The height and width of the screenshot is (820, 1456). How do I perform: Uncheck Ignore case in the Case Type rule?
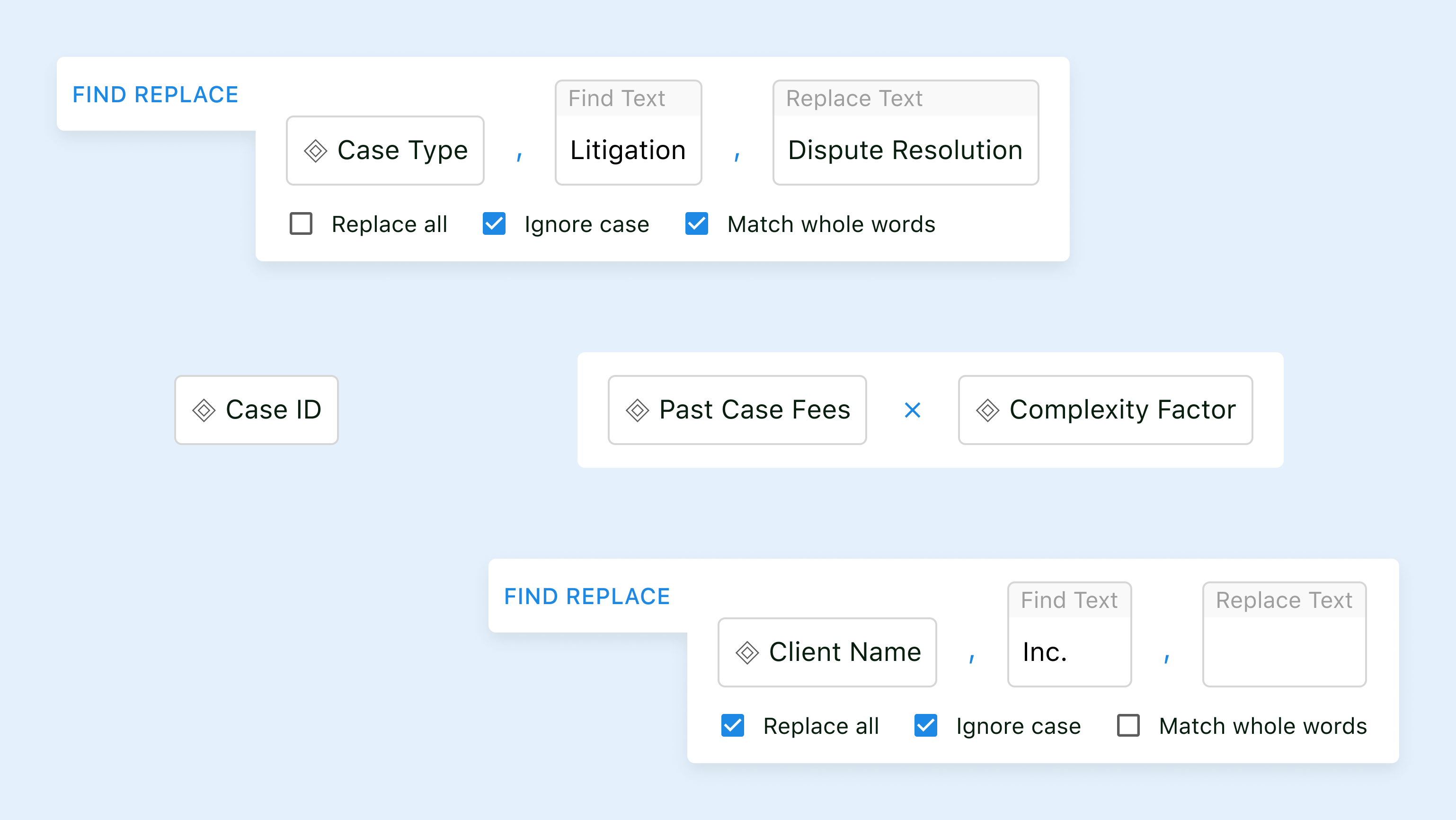(494, 223)
